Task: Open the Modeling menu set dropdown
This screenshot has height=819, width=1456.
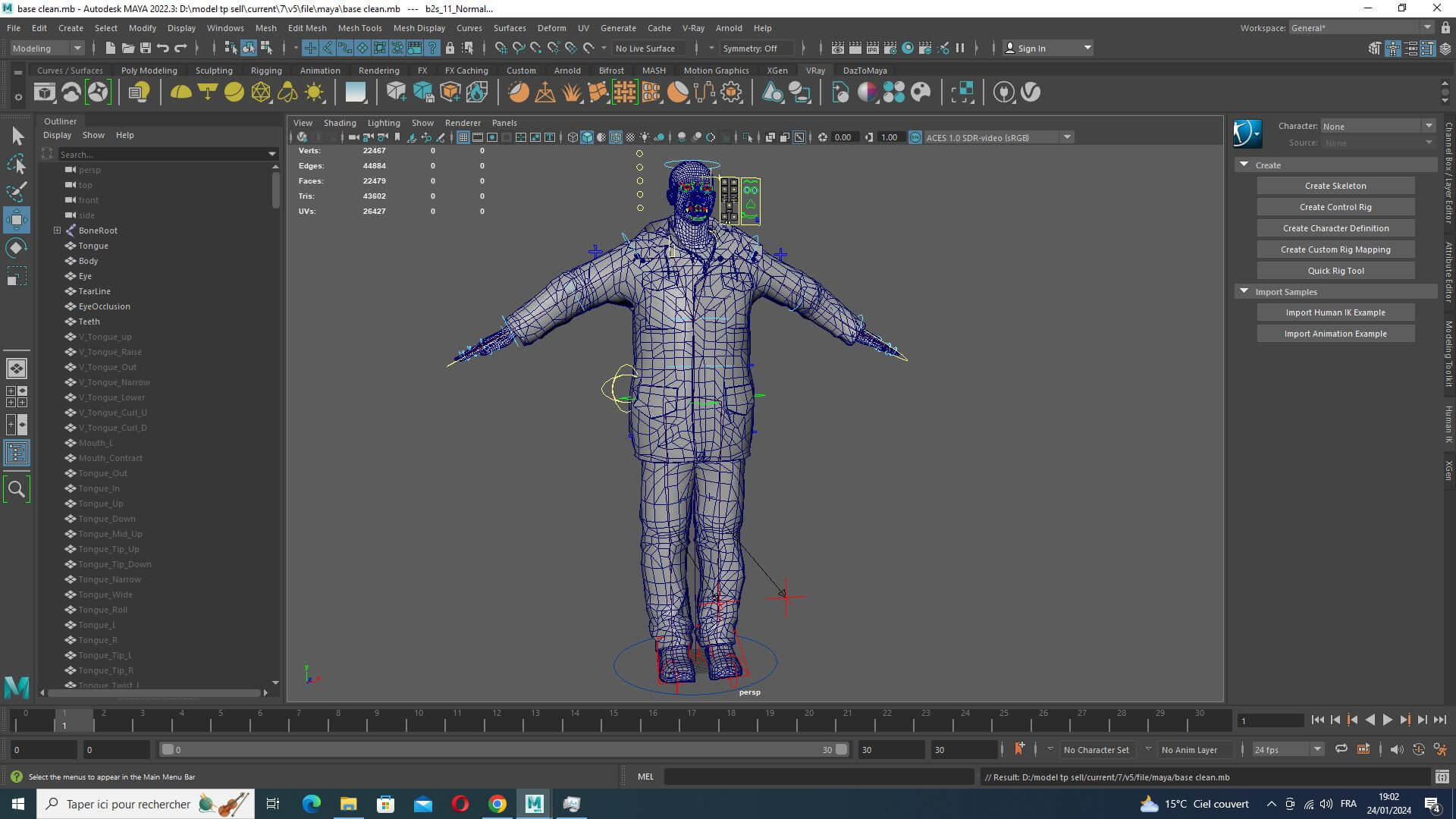Action: click(47, 48)
